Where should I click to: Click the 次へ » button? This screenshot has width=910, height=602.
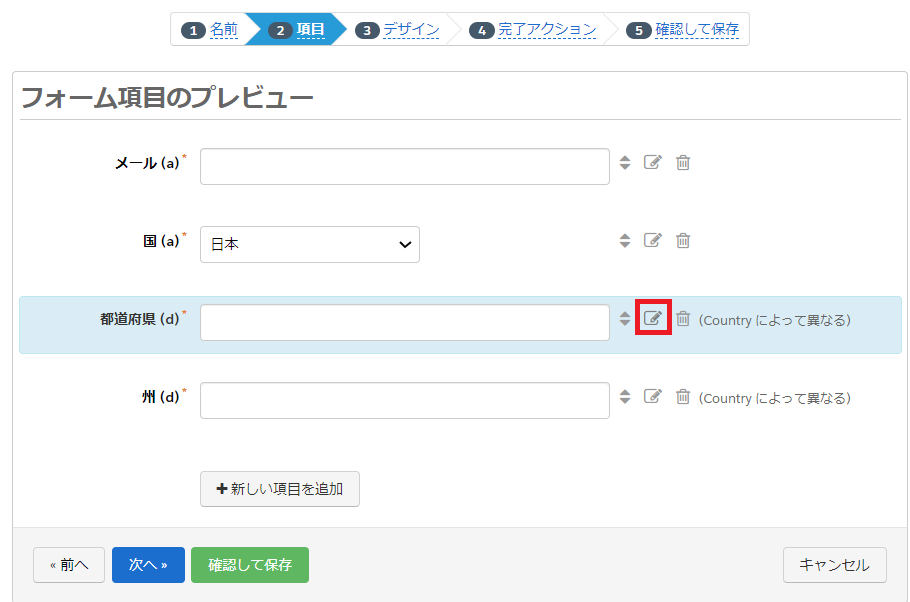click(148, 565)
